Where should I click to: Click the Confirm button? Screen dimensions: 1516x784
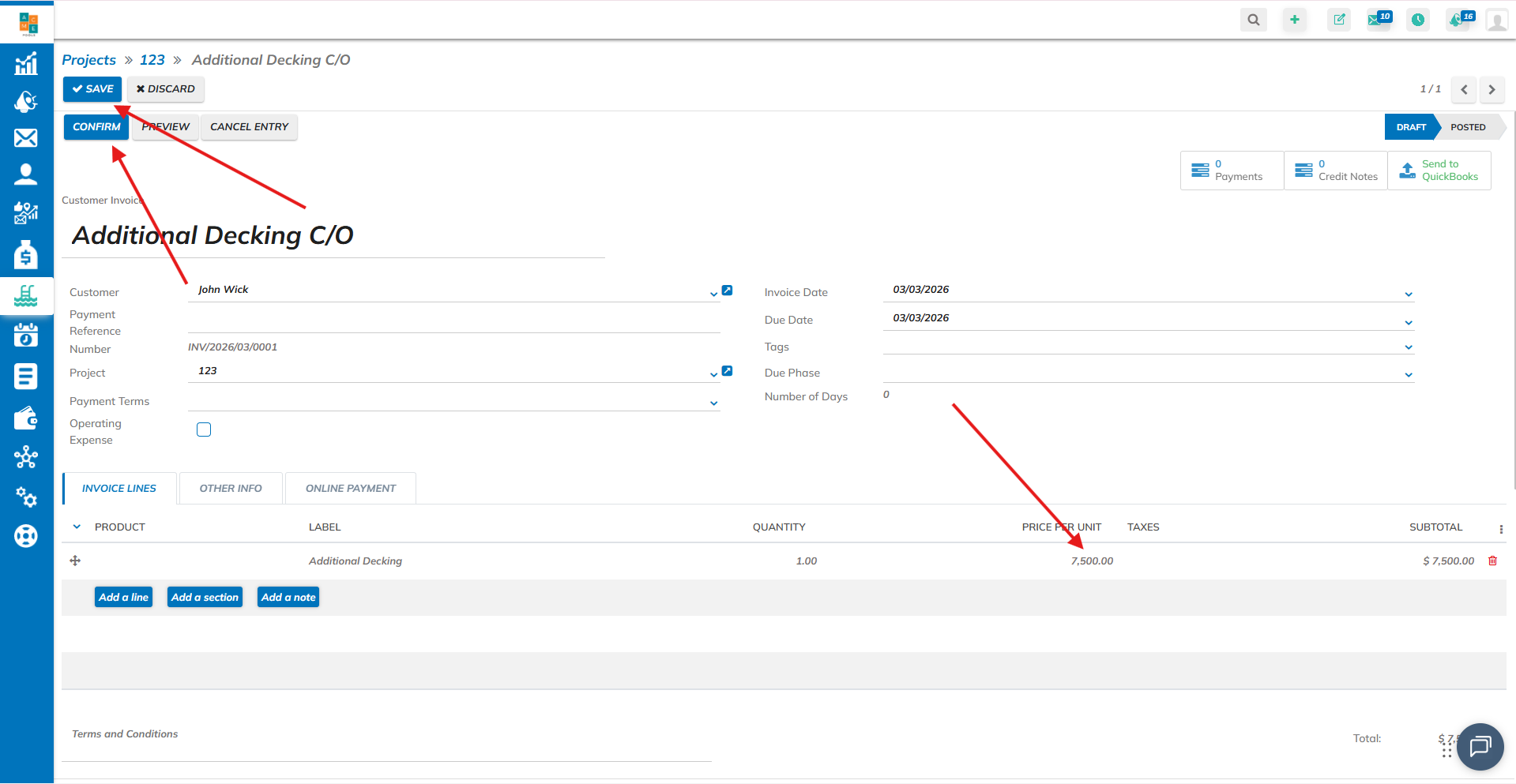tap(96, 127)
